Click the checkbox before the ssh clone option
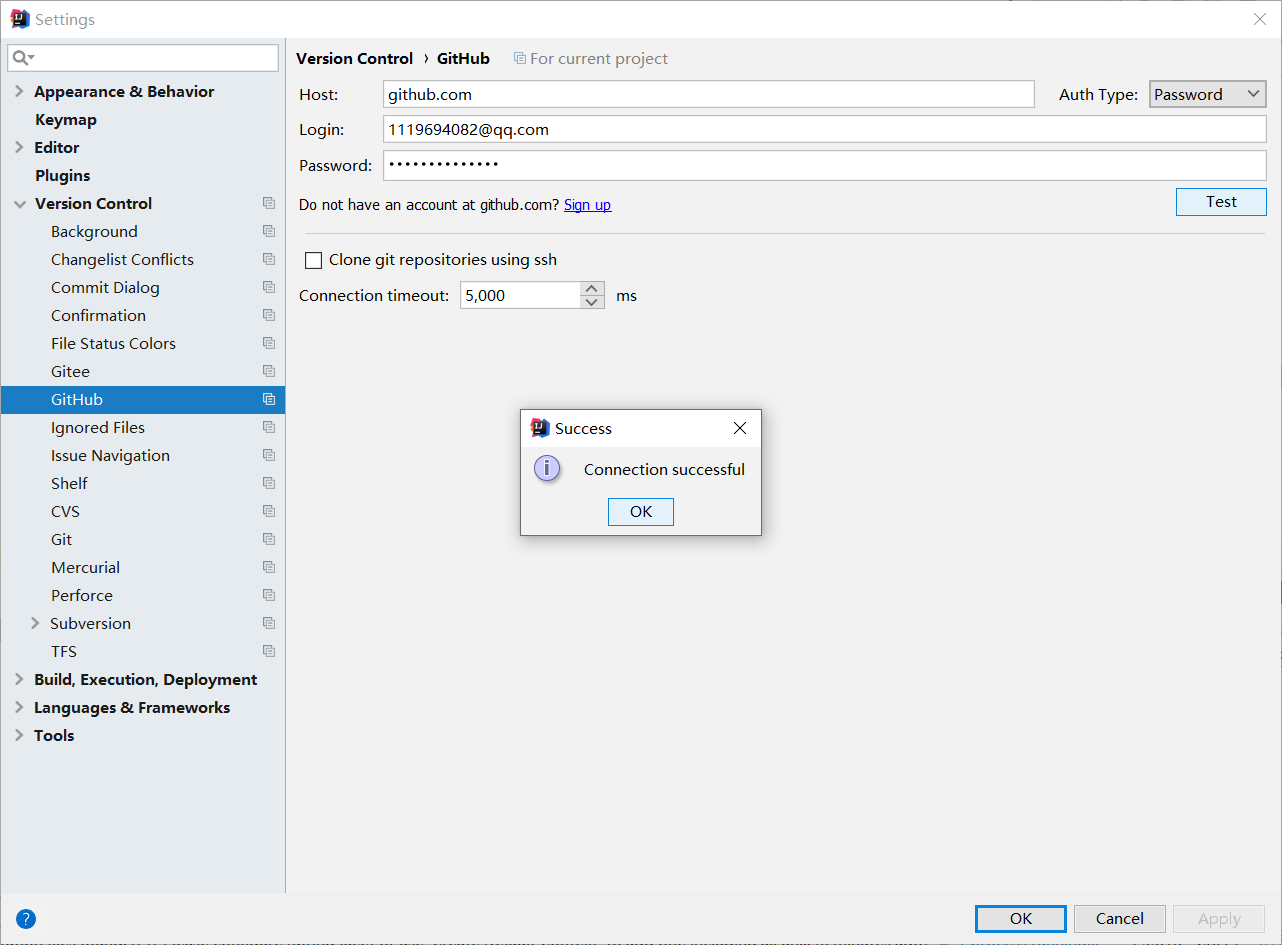 tap(313, 260)
